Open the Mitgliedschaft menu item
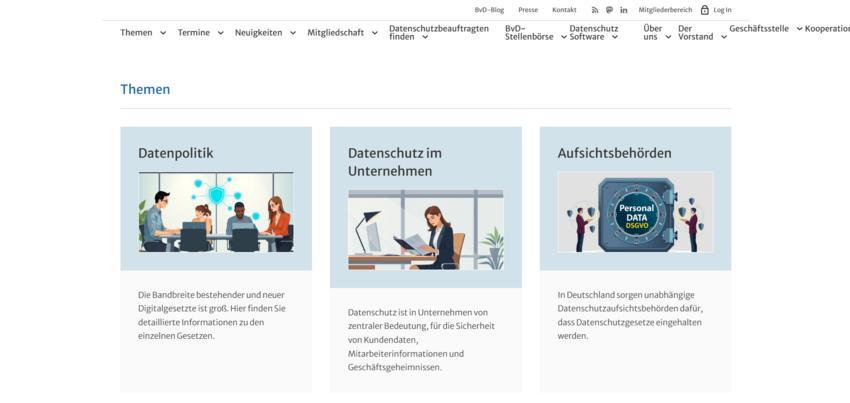The width and height of the screenshot is (850, 403). [x=336, y=33]
